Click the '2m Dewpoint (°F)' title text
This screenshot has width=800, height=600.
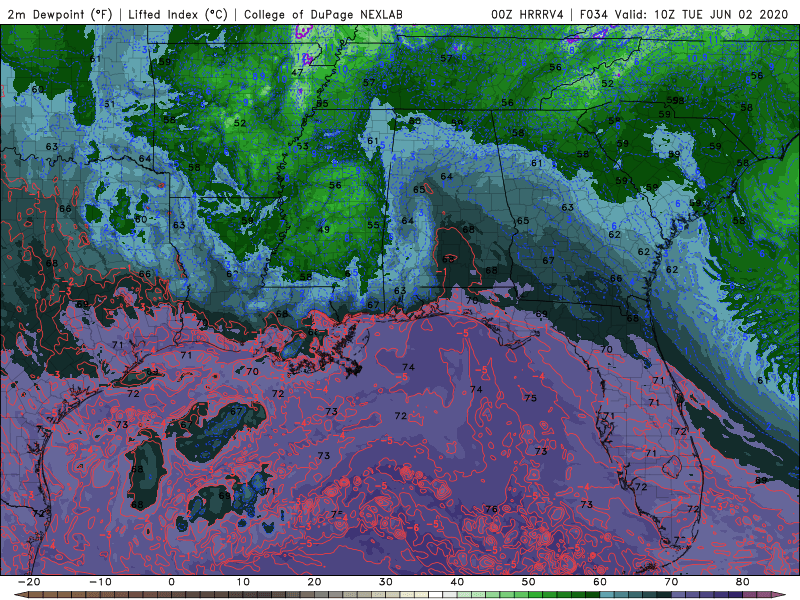click(59, 14)
